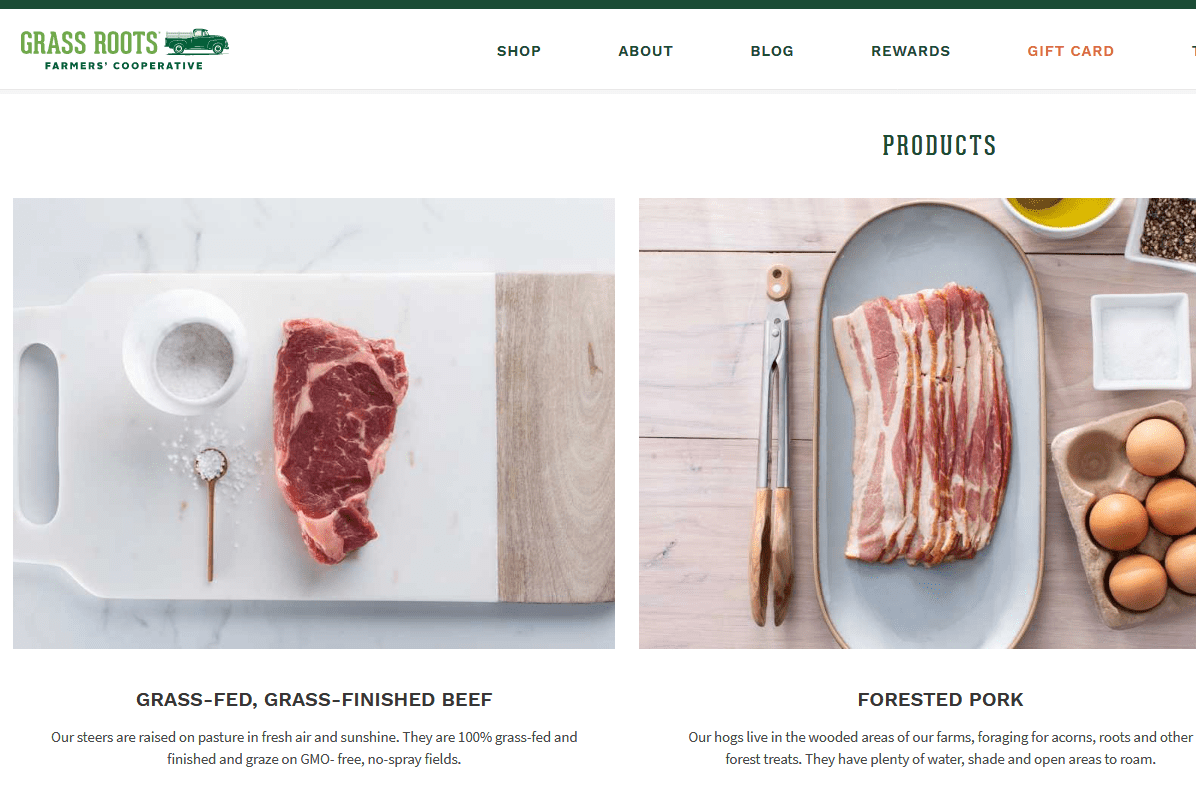Select the pork description paragraph text

point(939,747)
